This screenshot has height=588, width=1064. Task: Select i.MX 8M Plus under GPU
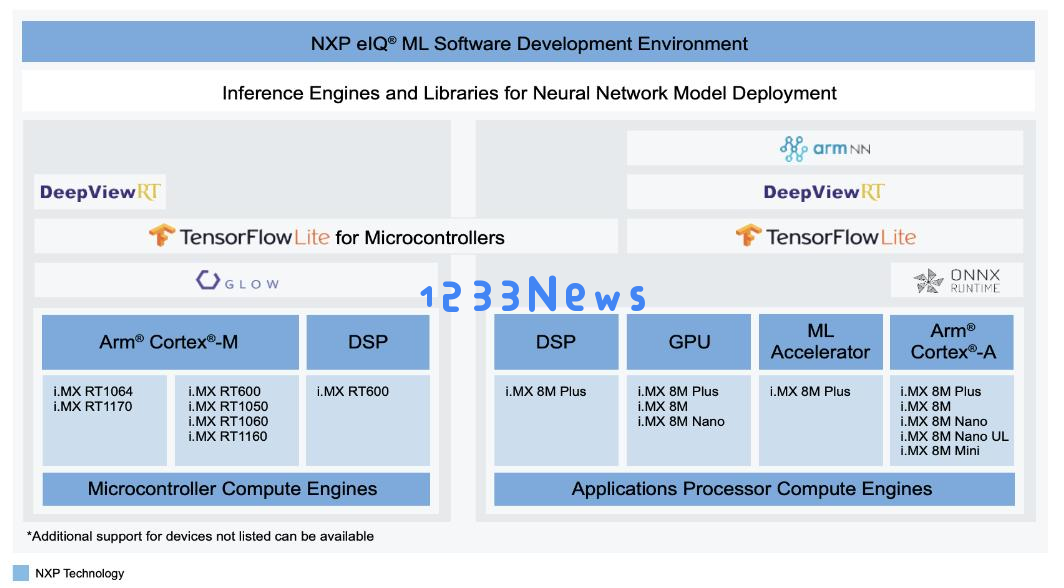coord(678,391)
